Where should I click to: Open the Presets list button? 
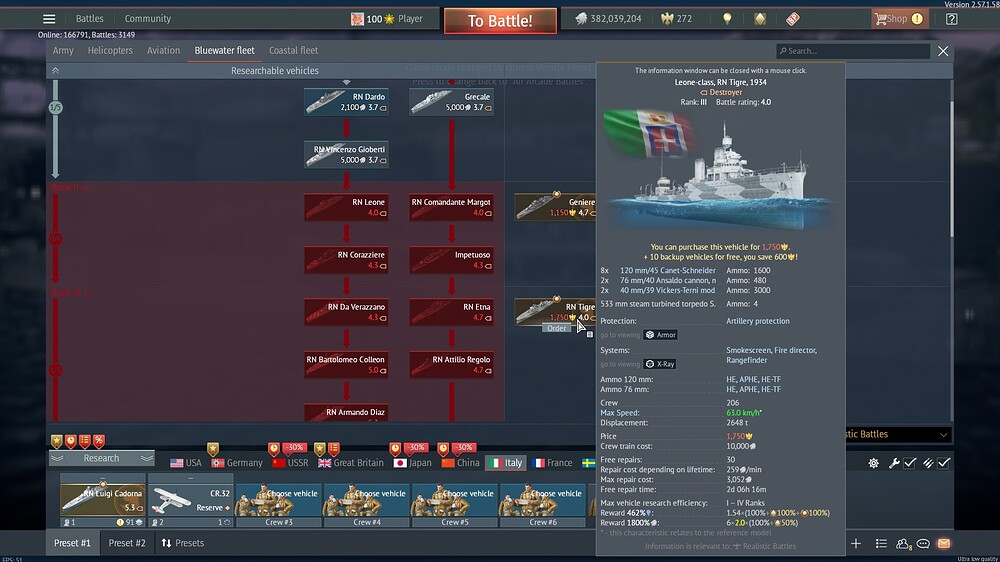pyautogui.click(x=182, y=544)
